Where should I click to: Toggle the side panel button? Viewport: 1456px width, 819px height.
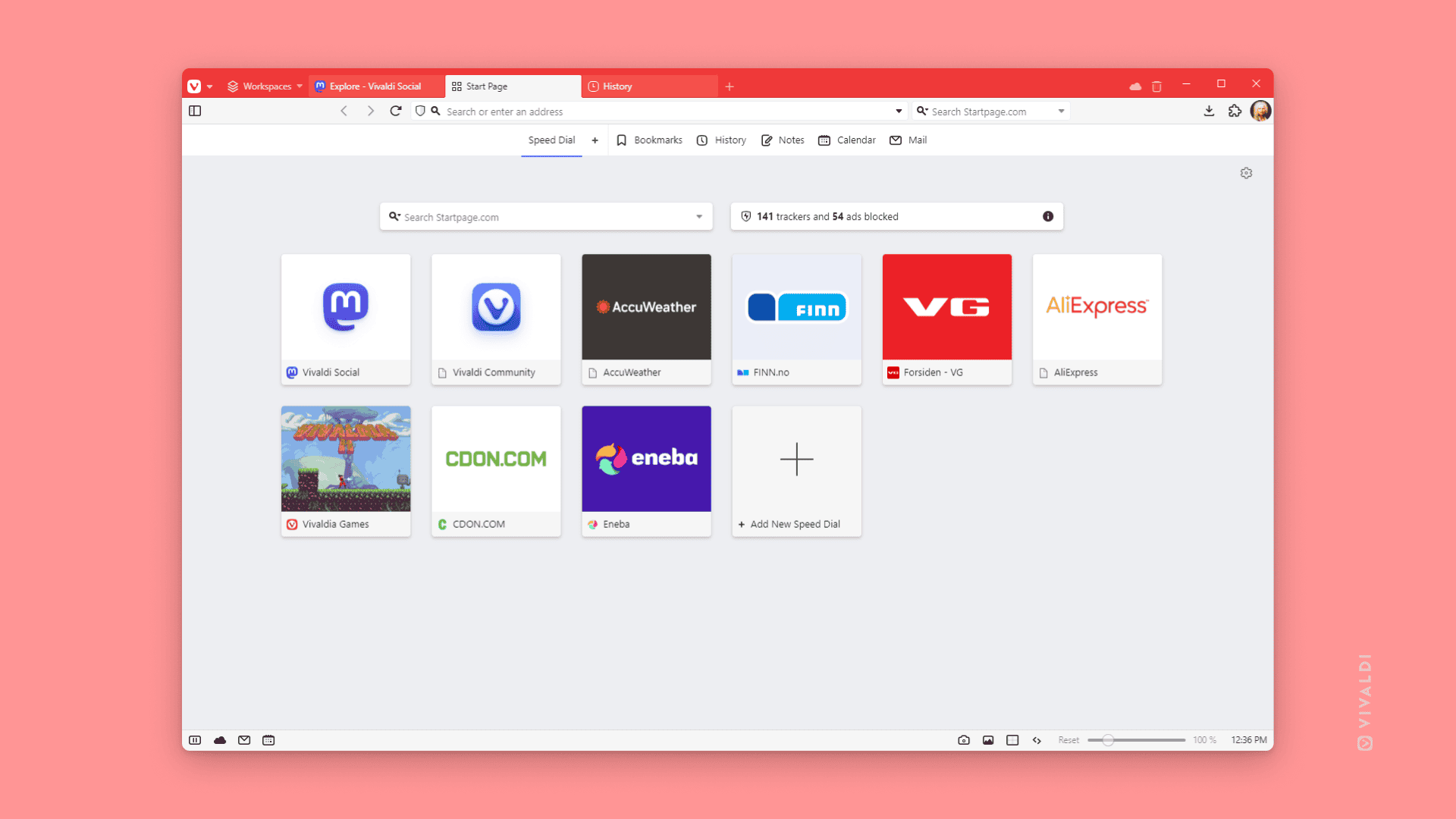coord(195,111)
